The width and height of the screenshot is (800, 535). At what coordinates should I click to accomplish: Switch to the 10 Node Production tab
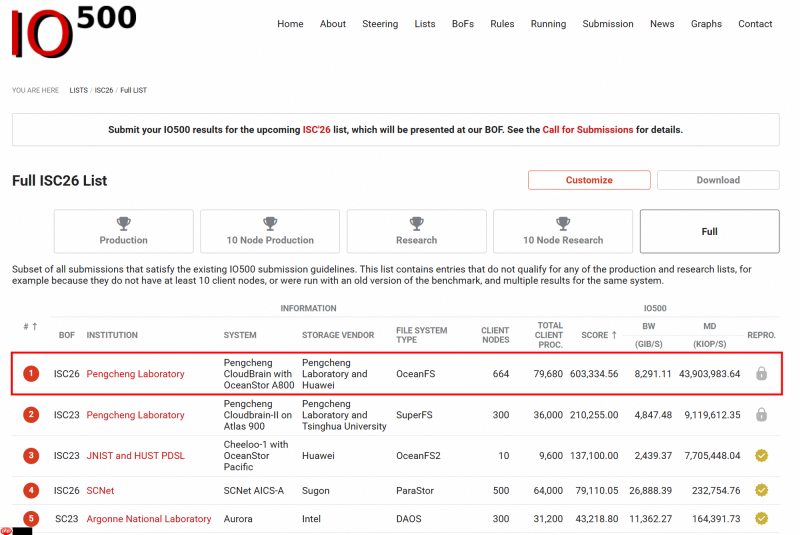pos(270,231)
